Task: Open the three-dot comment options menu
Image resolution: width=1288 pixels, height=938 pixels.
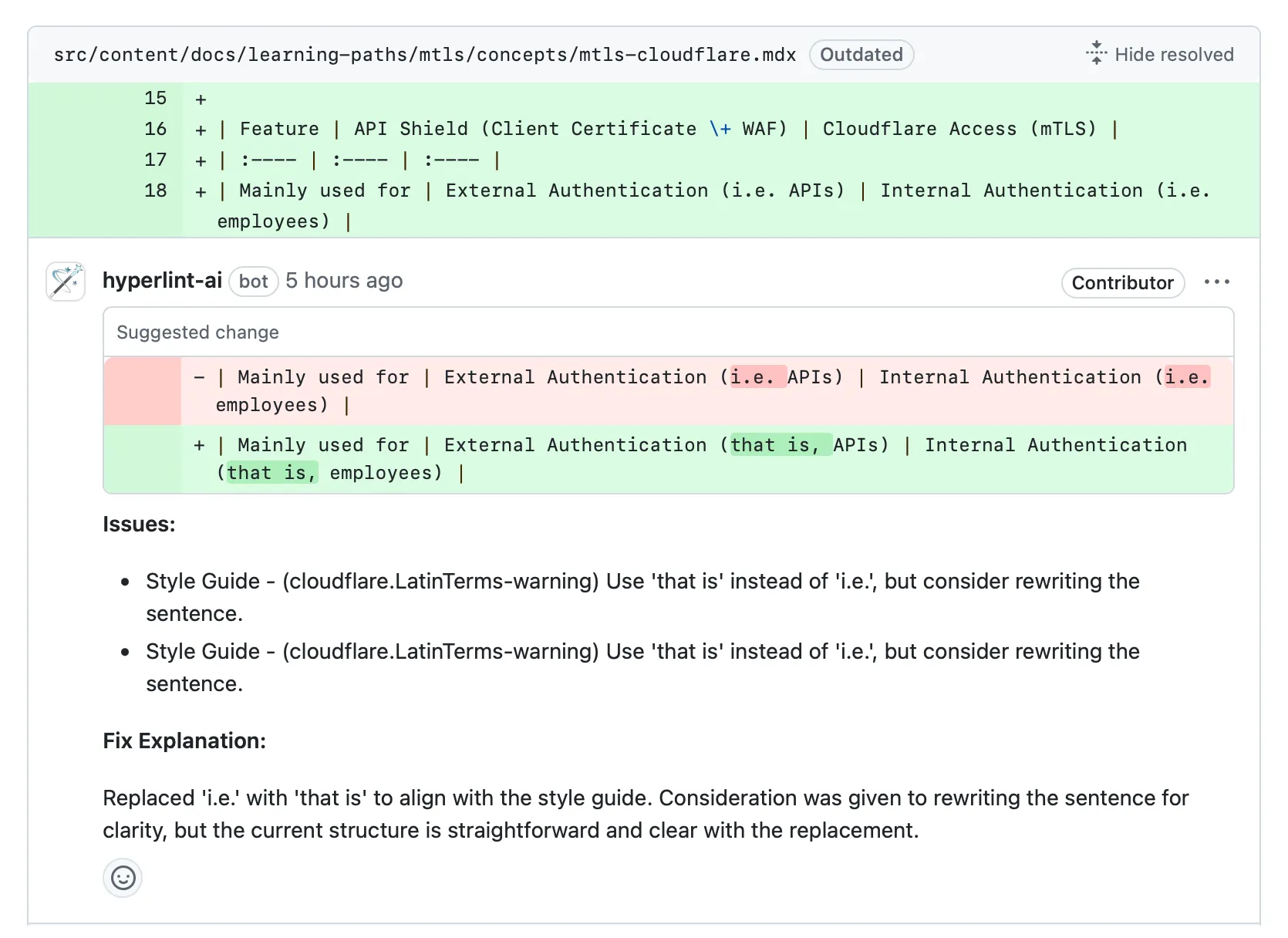Action: (x=1216, y=282)
